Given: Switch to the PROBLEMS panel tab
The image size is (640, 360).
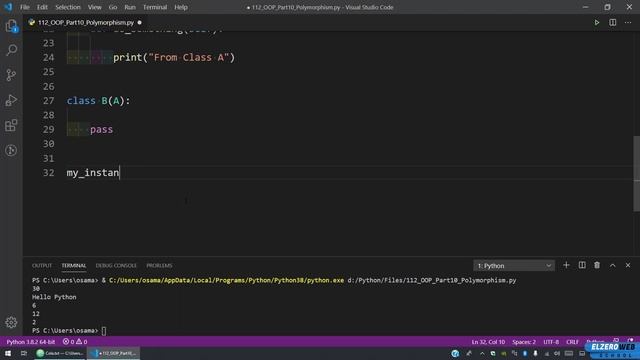Looking at the screenshot, I should click(x=159, y=265).
